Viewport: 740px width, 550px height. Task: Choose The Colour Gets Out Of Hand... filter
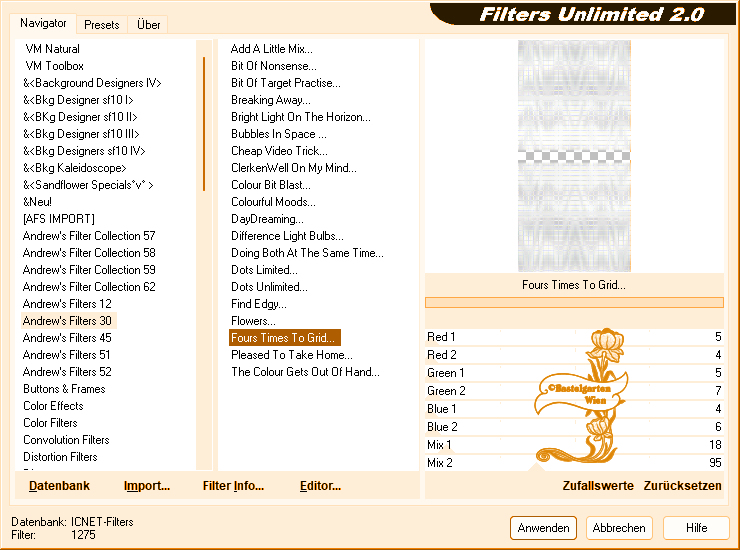305,372
